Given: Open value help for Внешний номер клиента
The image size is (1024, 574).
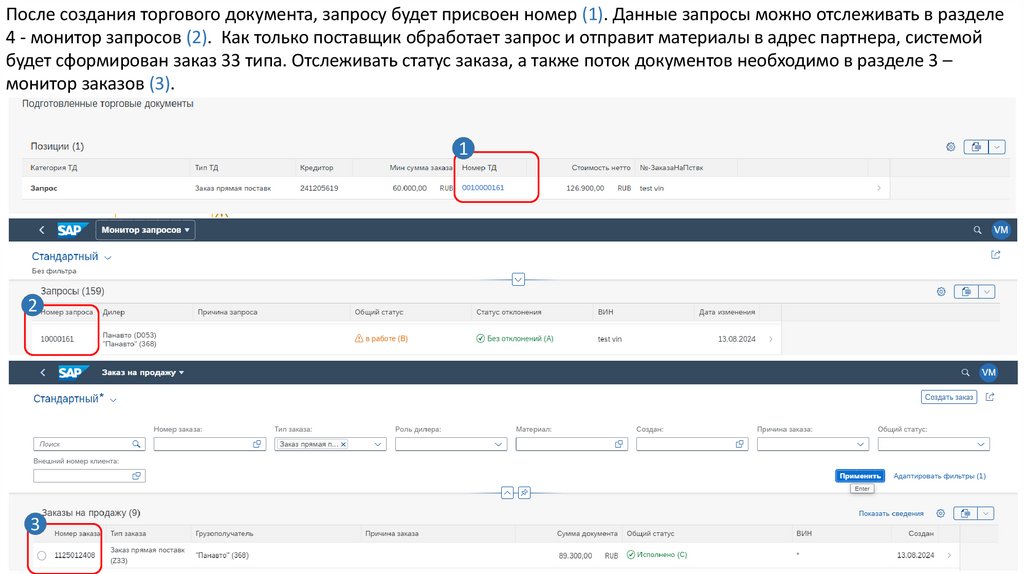Looking at the screenshot, I should point(136,476).
